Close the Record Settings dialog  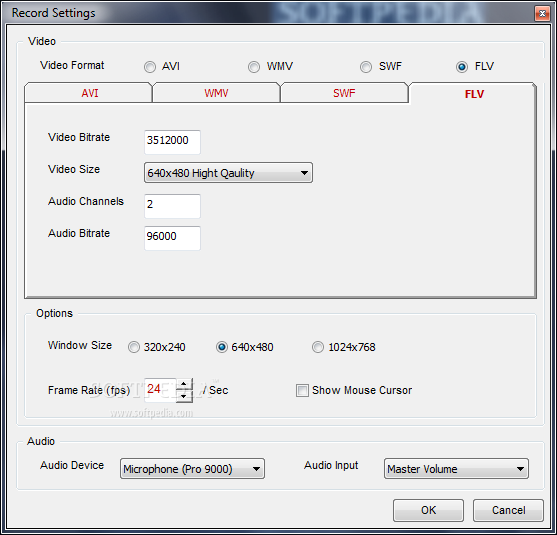(542, 13)
